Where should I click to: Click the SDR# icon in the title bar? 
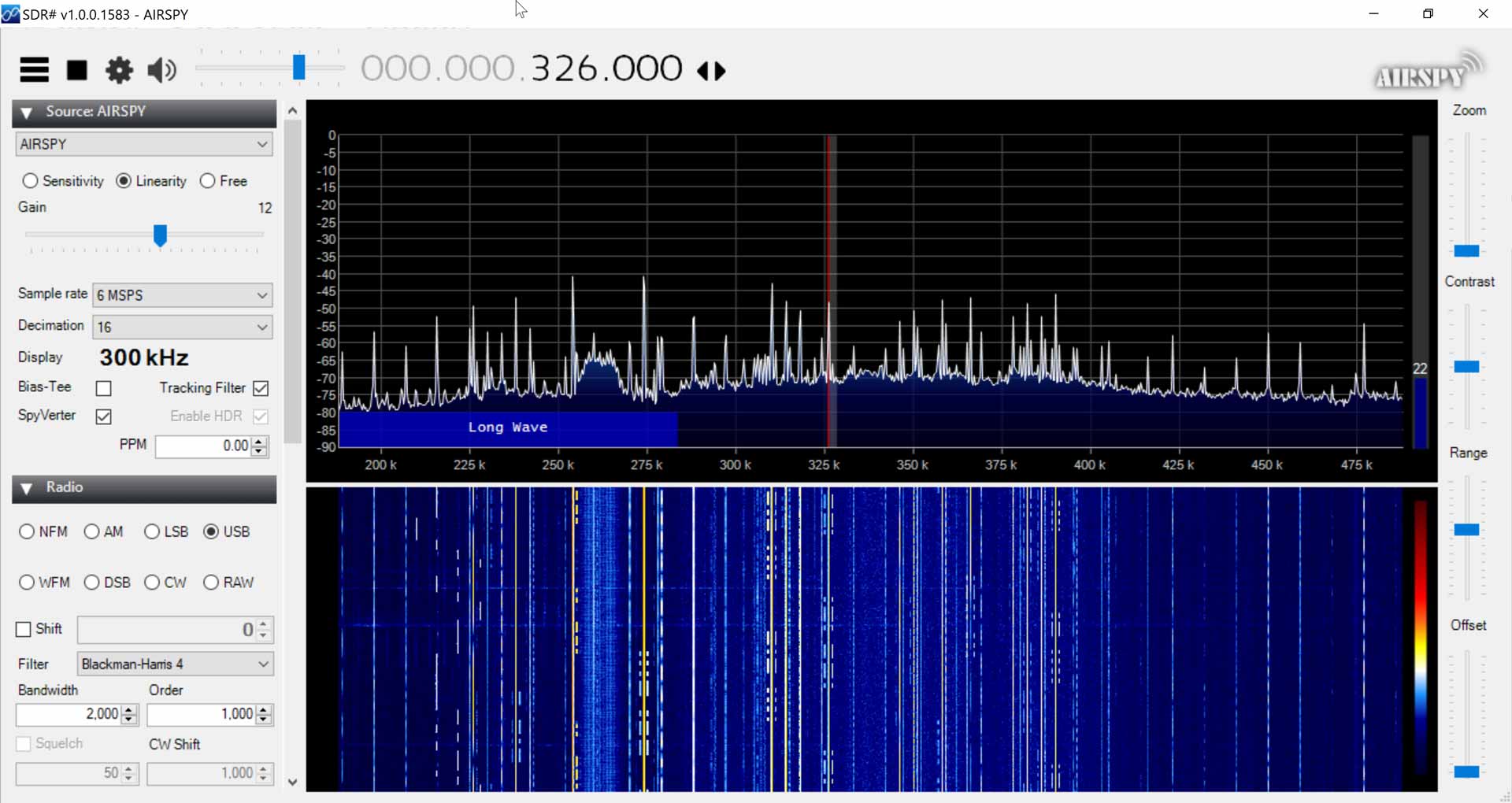[x=11, y=13]
